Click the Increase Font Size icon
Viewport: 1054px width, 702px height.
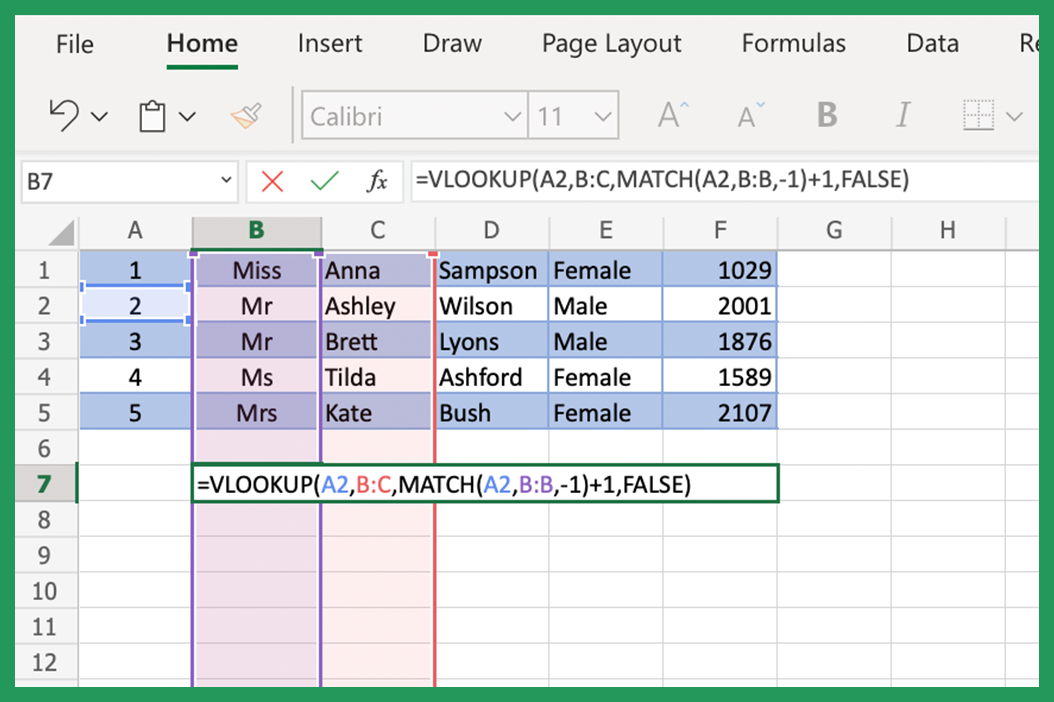pos(670,113)
